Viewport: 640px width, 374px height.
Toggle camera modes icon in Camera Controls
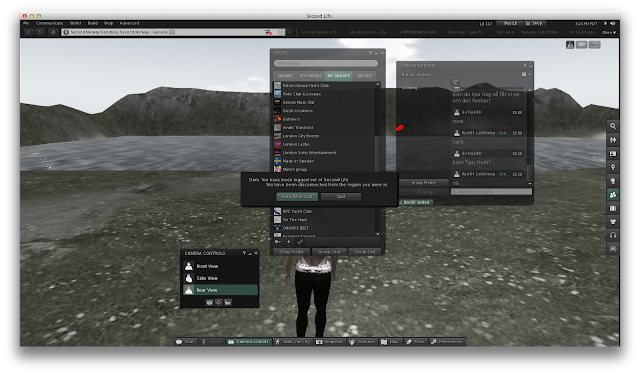point(228,303)
